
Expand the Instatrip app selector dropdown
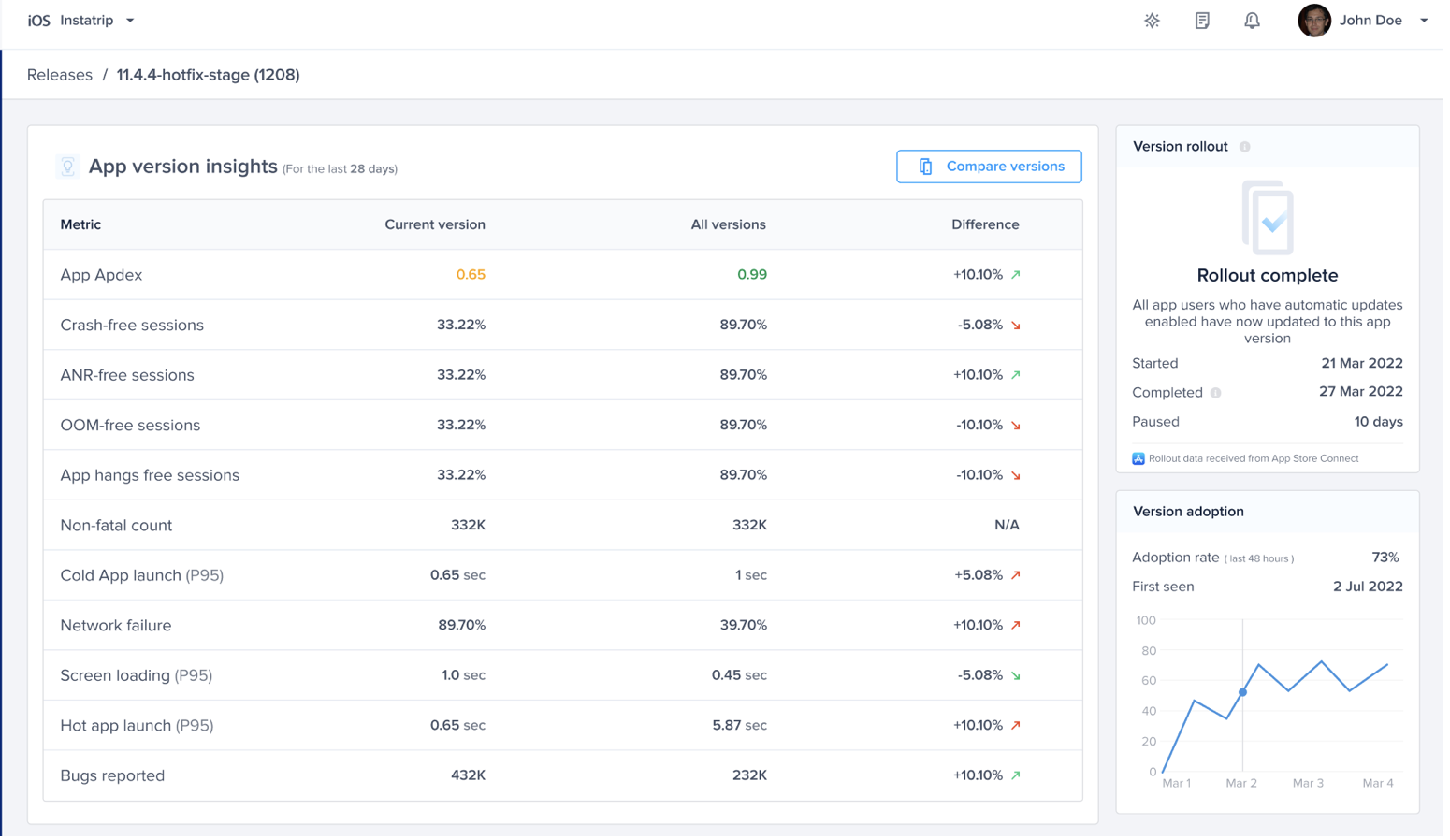point(130,21)
